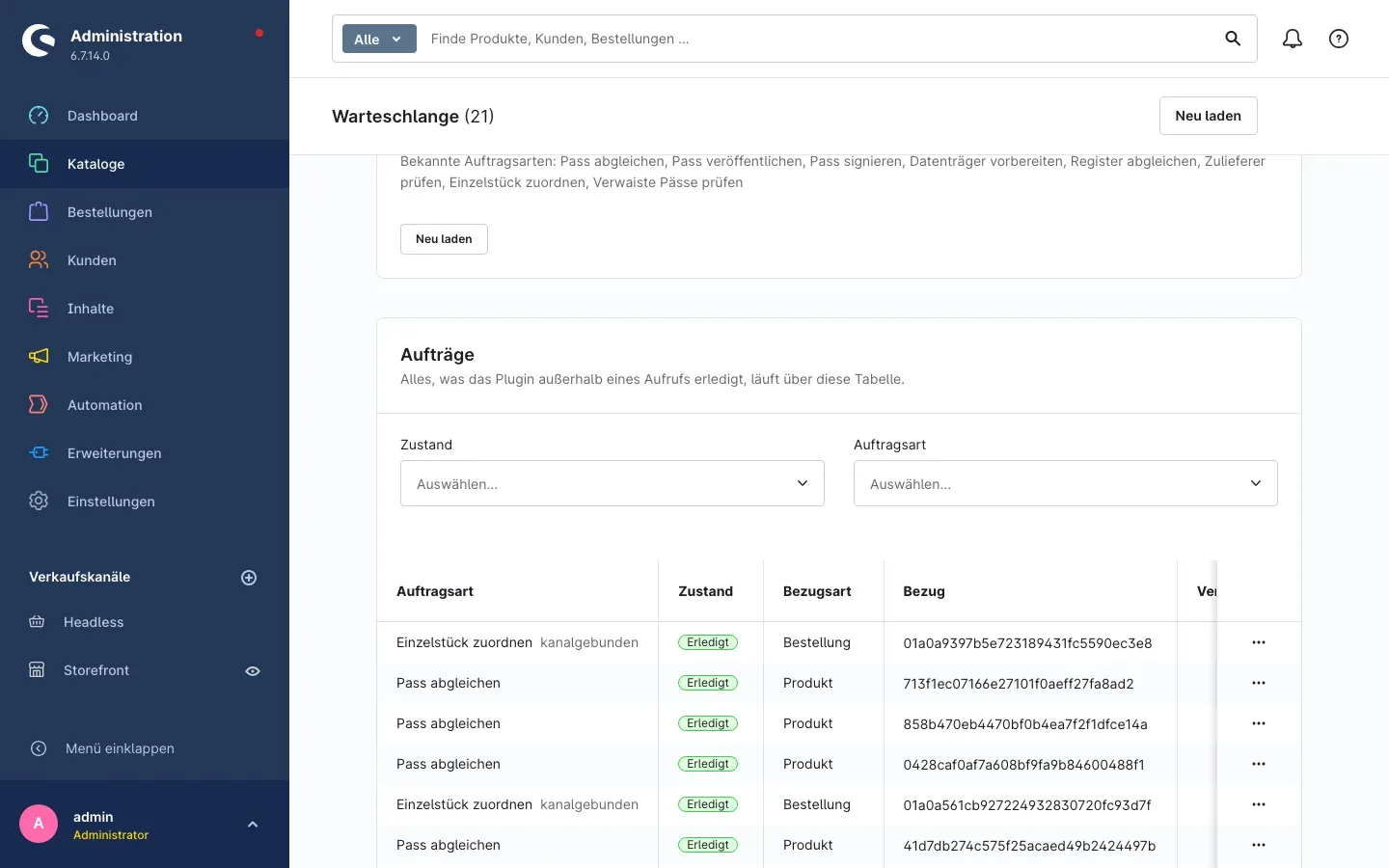Click Neu laden in page header
The height and width of the screenshot is (868, 1389).
pos(1208,116)
